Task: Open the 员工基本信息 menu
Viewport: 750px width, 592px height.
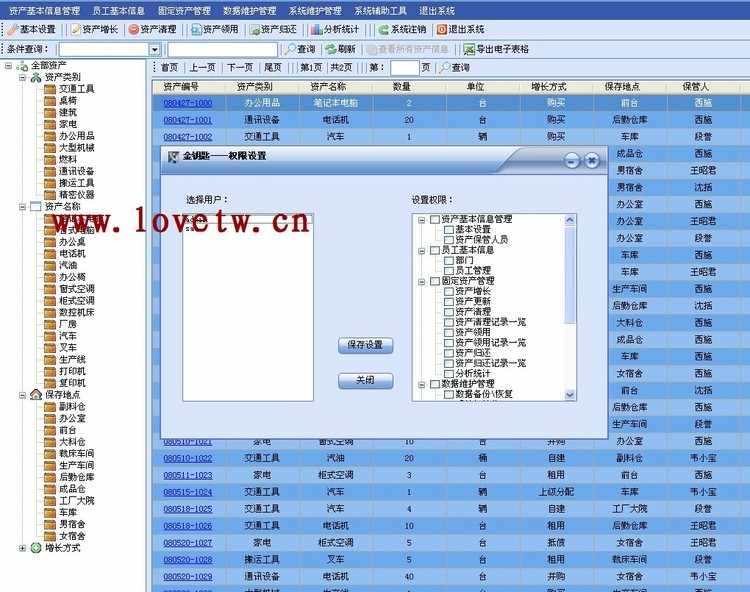Action: [x=118, y=11]
